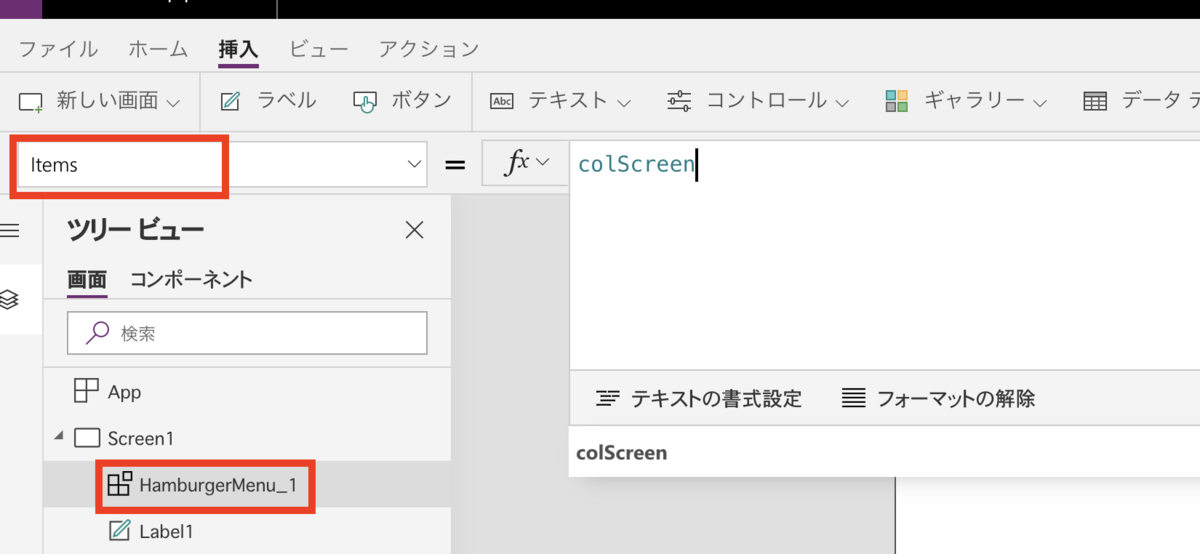Click the データ テーブル item
Screen dimensions: 1200x554
[x=1141, y=100]
